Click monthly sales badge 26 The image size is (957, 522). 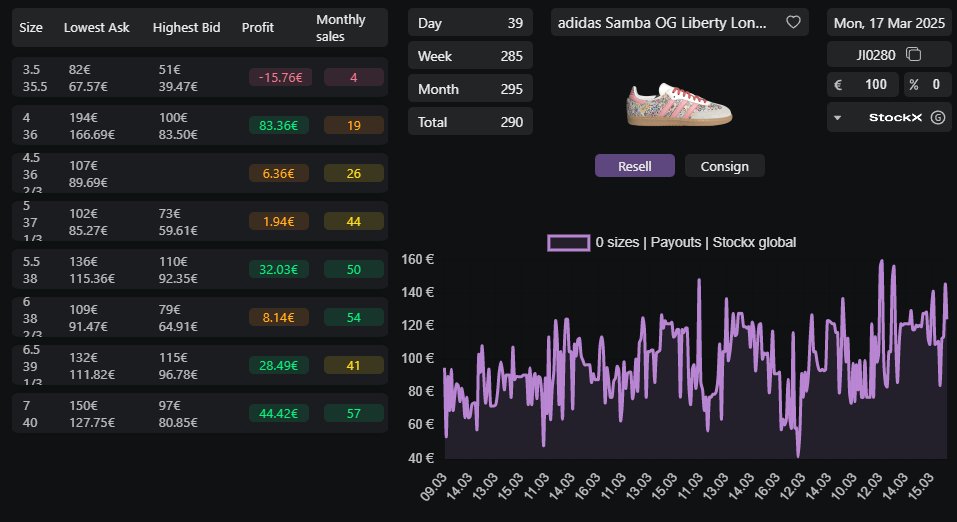353,173
